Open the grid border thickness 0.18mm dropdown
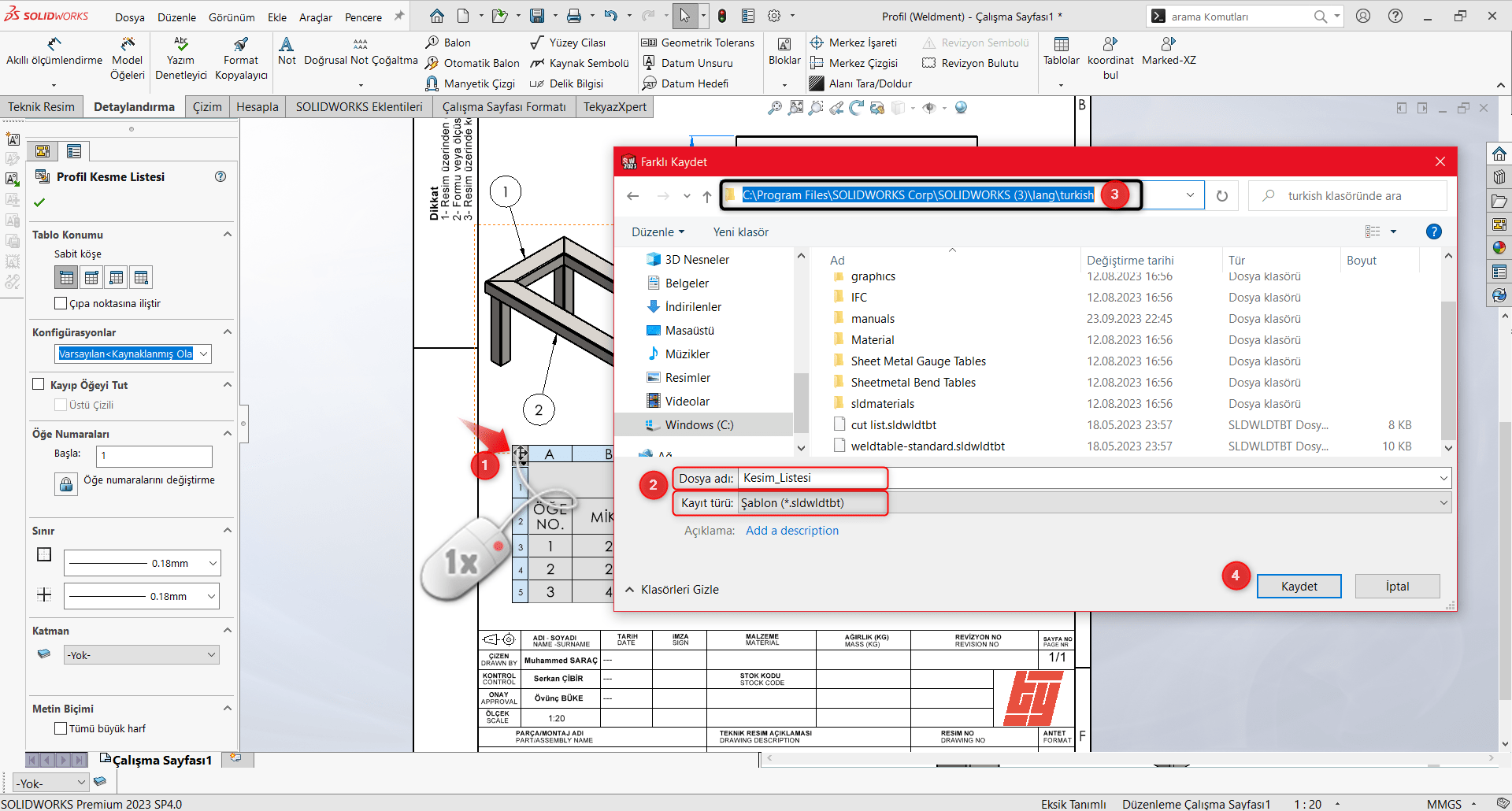This screenshot has height=811, width=1512. click(142, 596)
